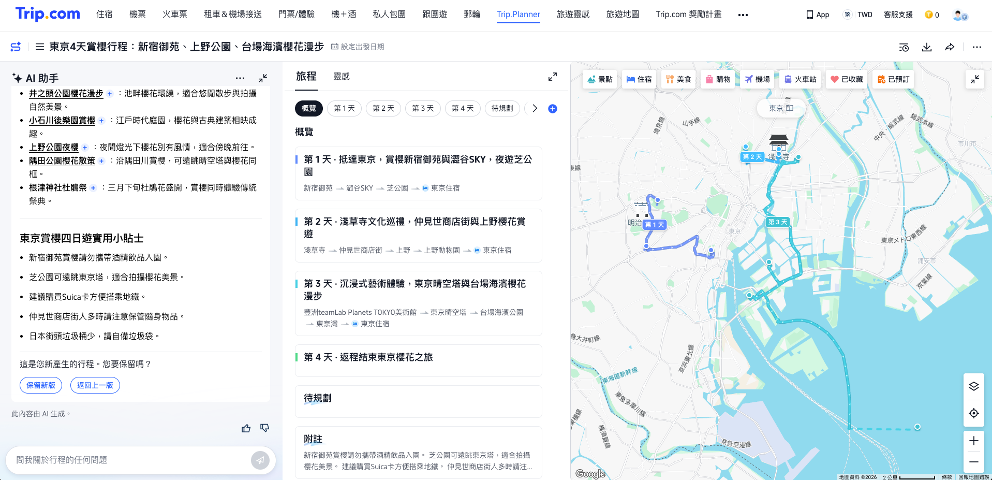Toggle 美食 filter on map
Screen dimensions: 992x480
678,79
